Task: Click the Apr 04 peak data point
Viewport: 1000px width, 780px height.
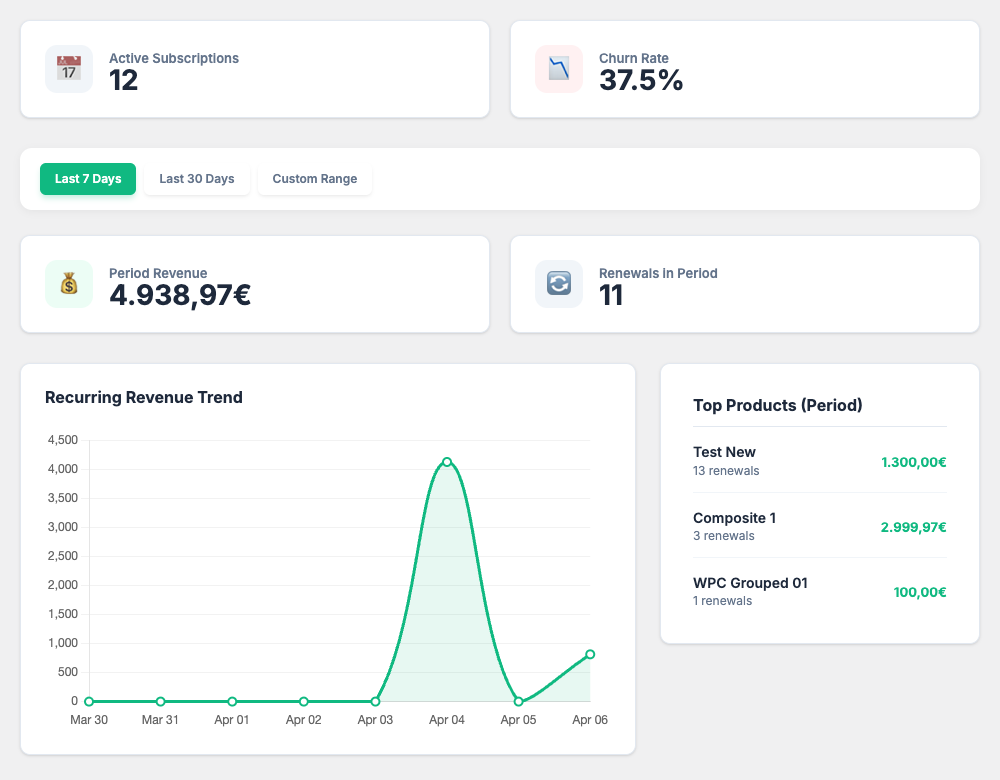Action: [447, 462]
